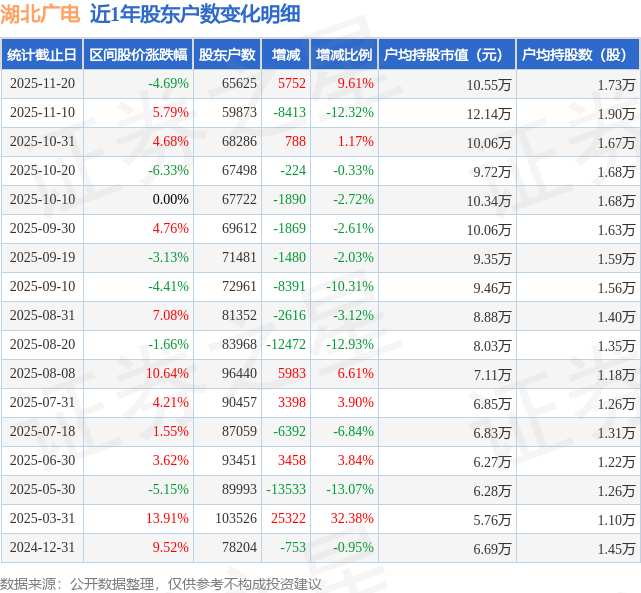The width and height of the screenshot is (641, 593).
Task: Select the date cell 2025-11-10
Action: click(x=43, y=112)
